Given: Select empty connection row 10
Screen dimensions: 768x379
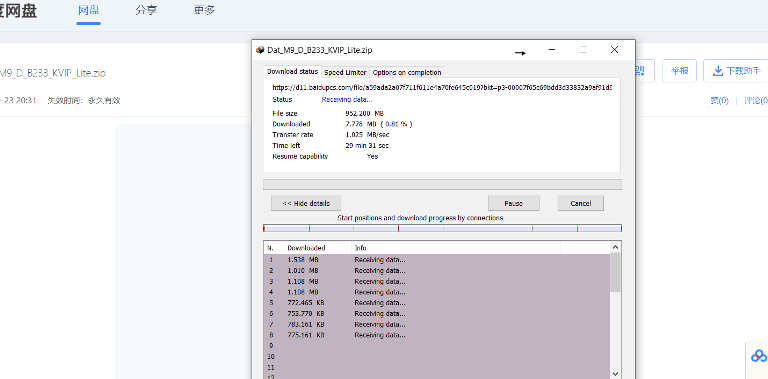Looking at the screenshot, I should click(x=437, y=356).
